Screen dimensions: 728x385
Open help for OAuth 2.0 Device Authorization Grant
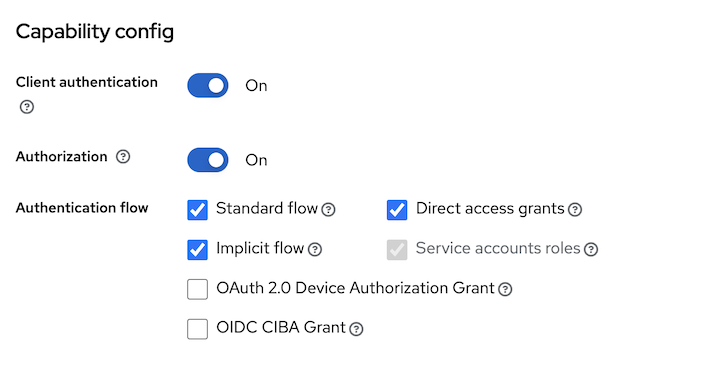click(x=505, y=290)
